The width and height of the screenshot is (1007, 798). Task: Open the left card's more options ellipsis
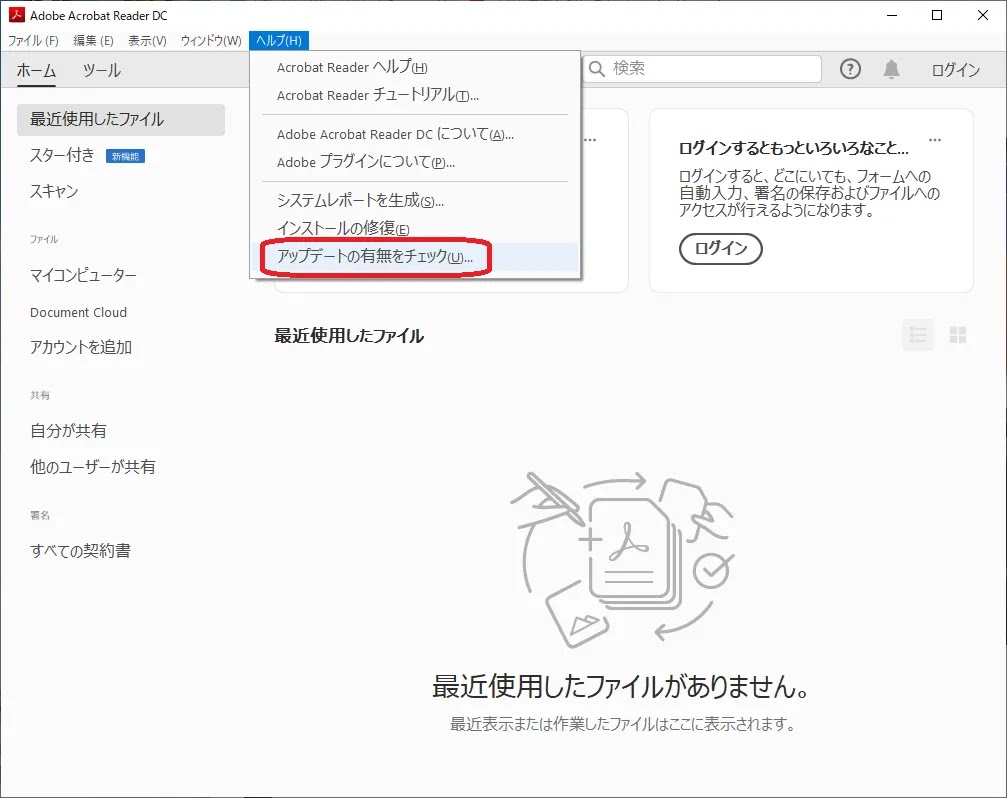pos(590,139)
